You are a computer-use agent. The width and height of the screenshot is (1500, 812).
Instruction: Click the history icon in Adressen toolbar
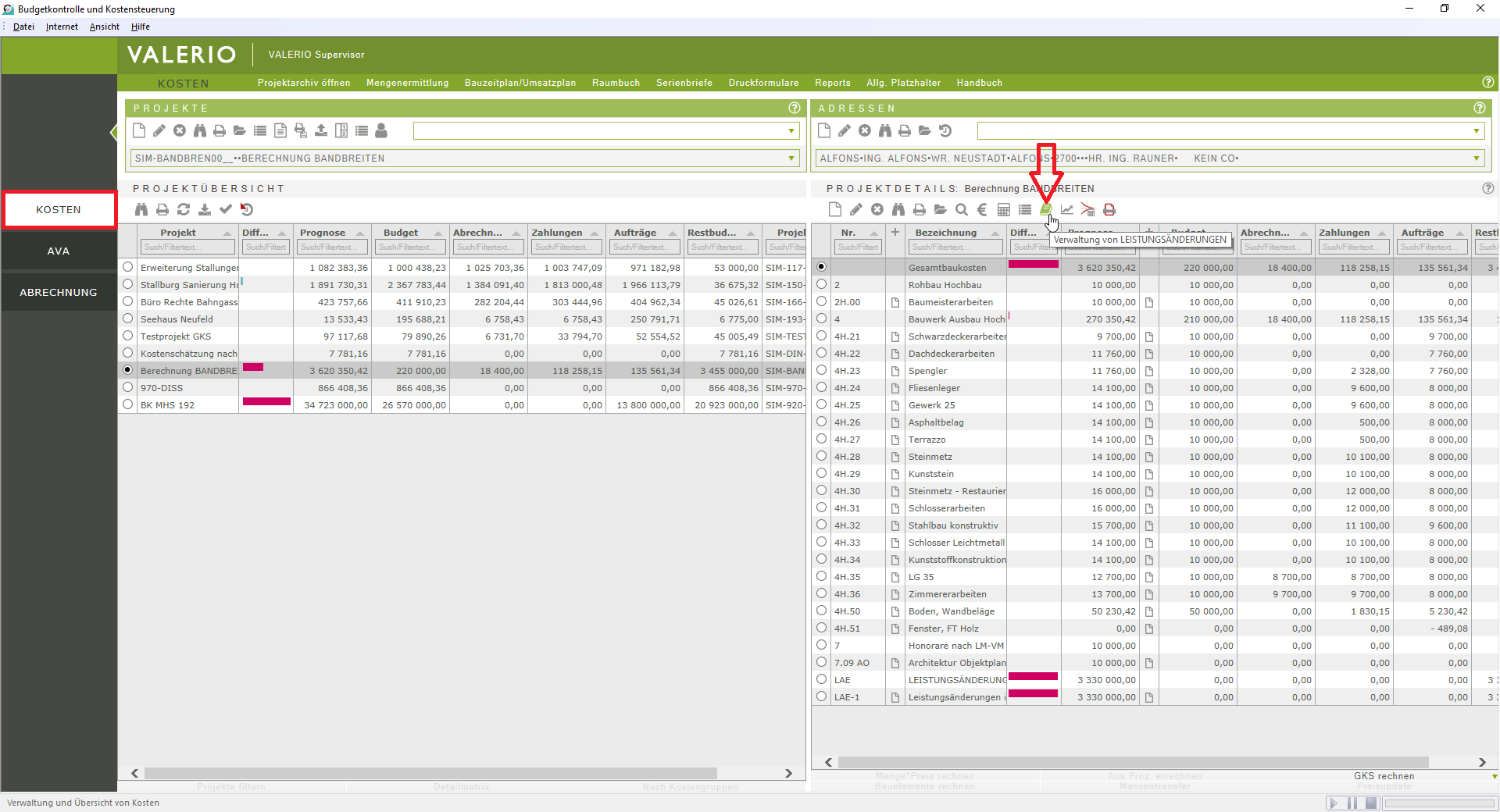click(x=945, y=130)
